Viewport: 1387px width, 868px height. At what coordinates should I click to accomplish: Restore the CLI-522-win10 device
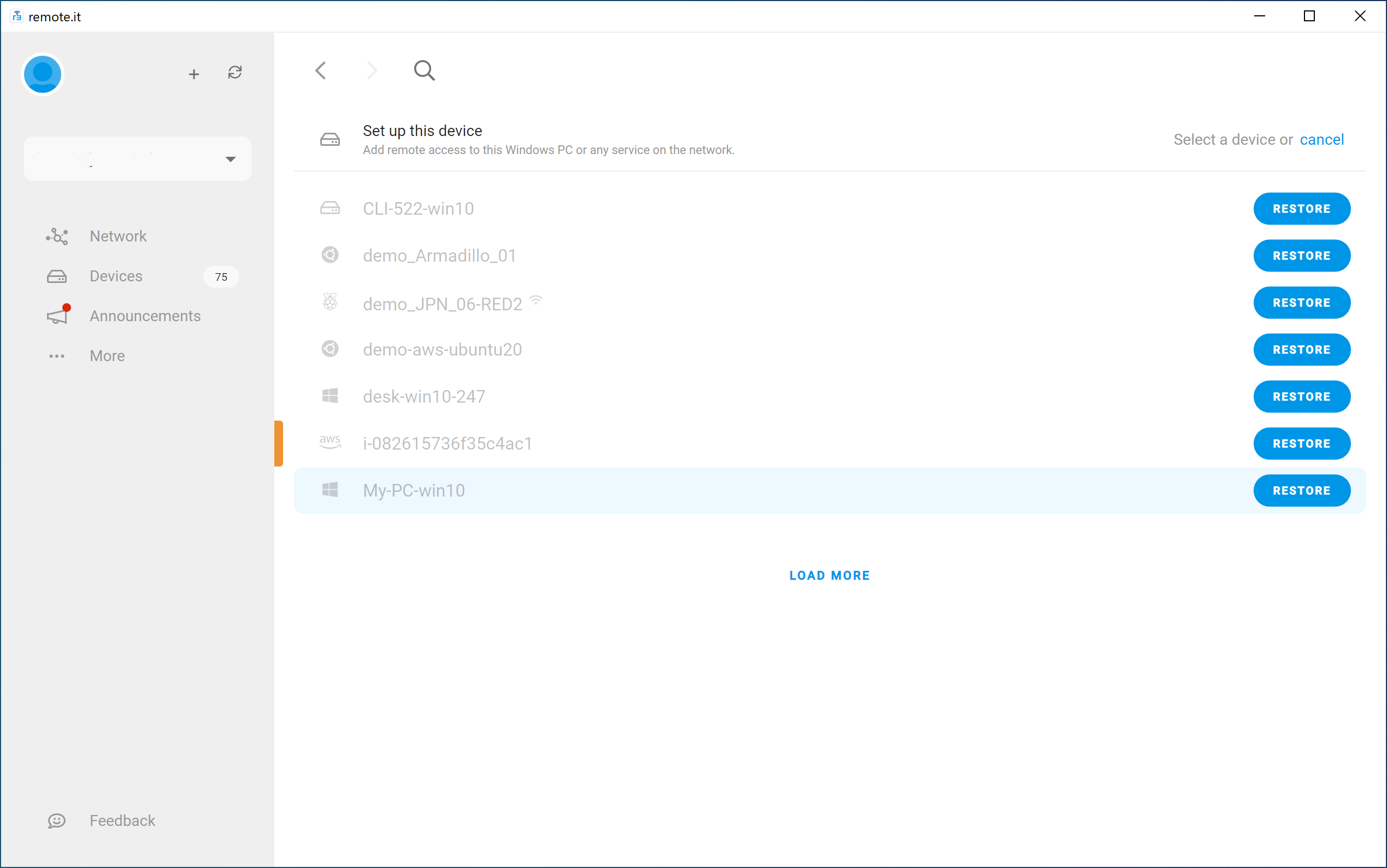tap(1302, 209)
